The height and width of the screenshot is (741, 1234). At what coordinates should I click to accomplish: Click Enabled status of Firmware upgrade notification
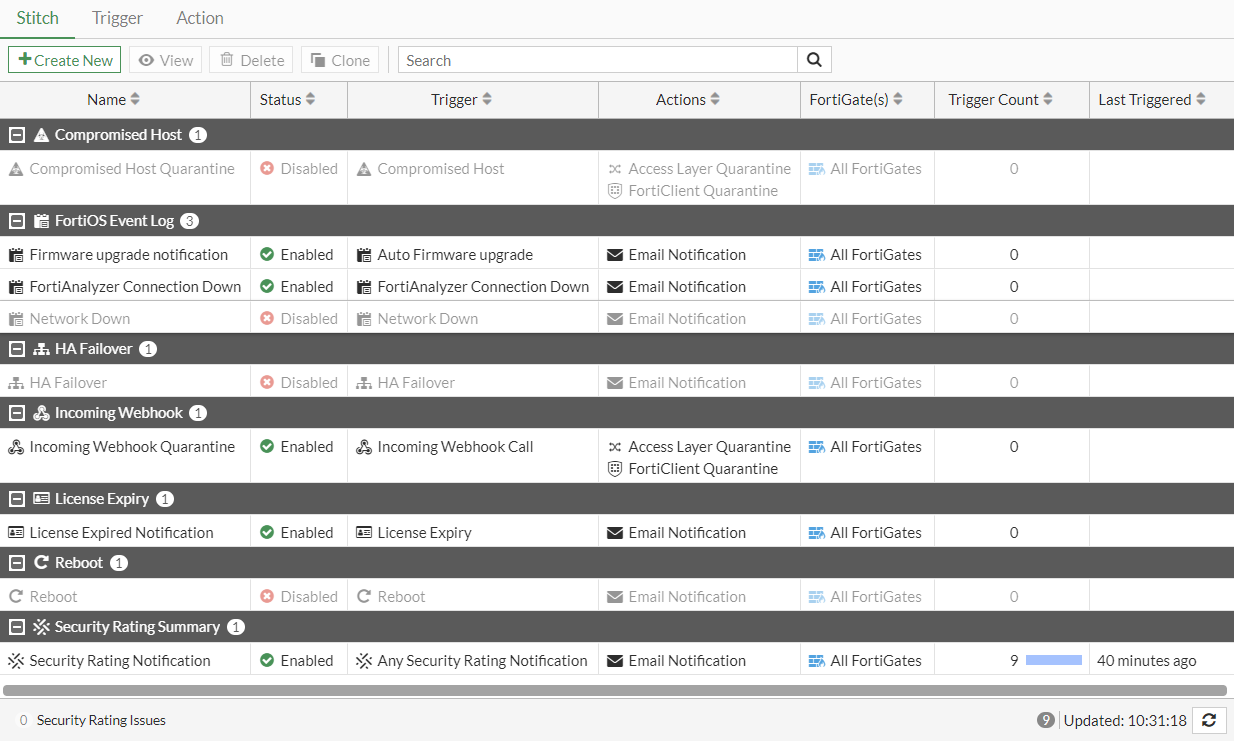[x=296, y=255]
